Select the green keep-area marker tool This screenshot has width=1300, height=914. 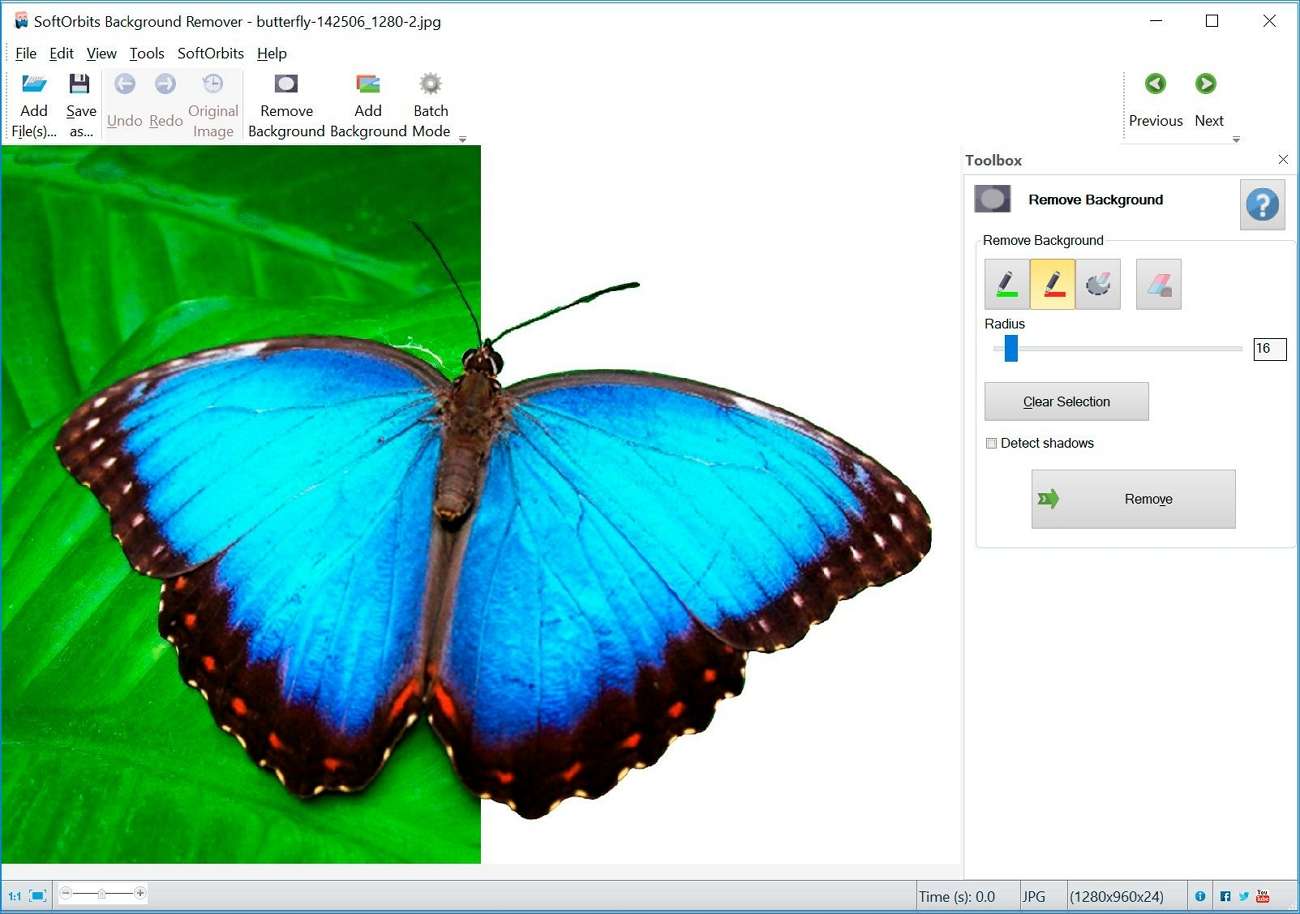[x=1006, y=283]
